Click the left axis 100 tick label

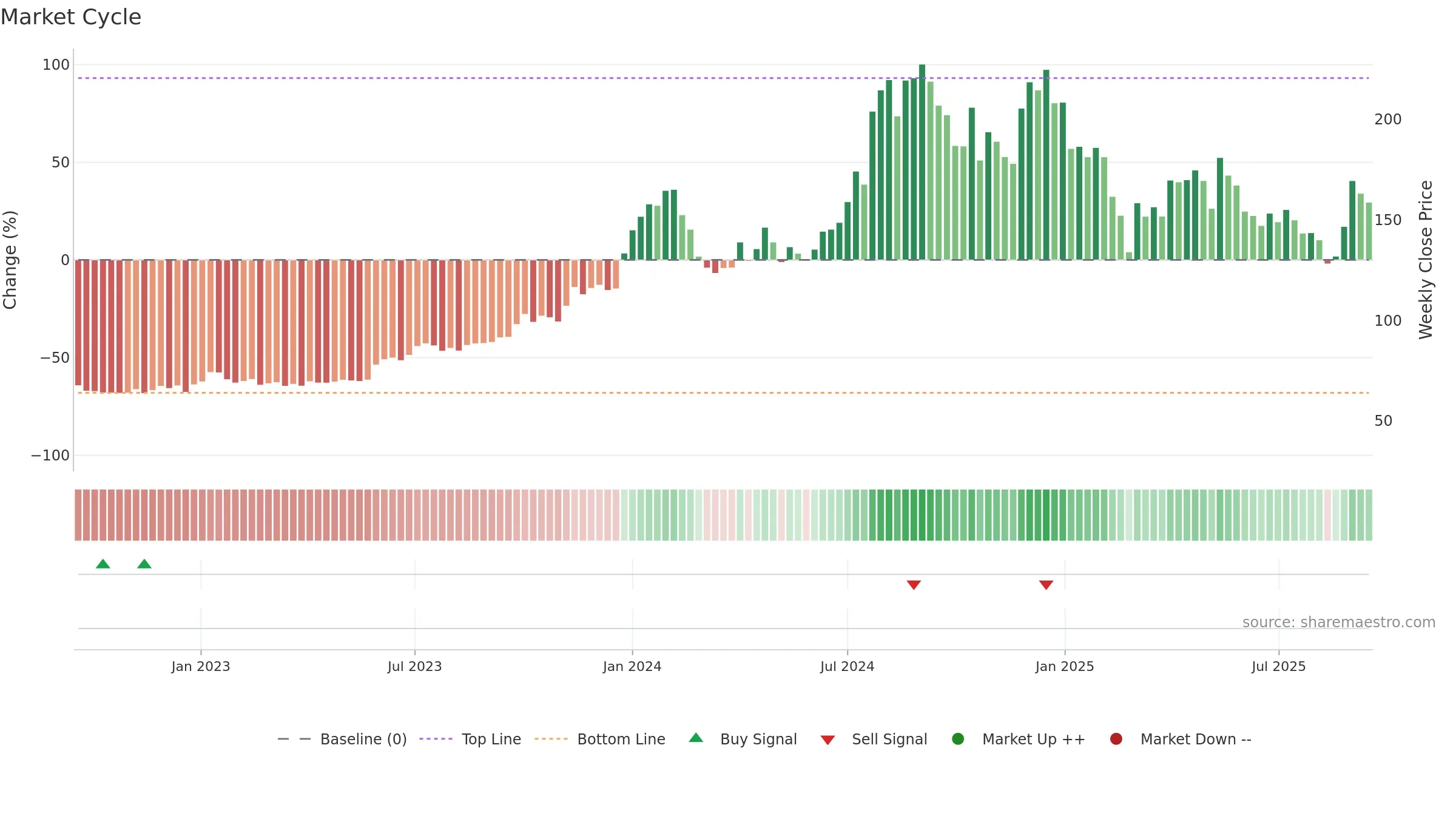pyautogui.click(x=56, y=65)
